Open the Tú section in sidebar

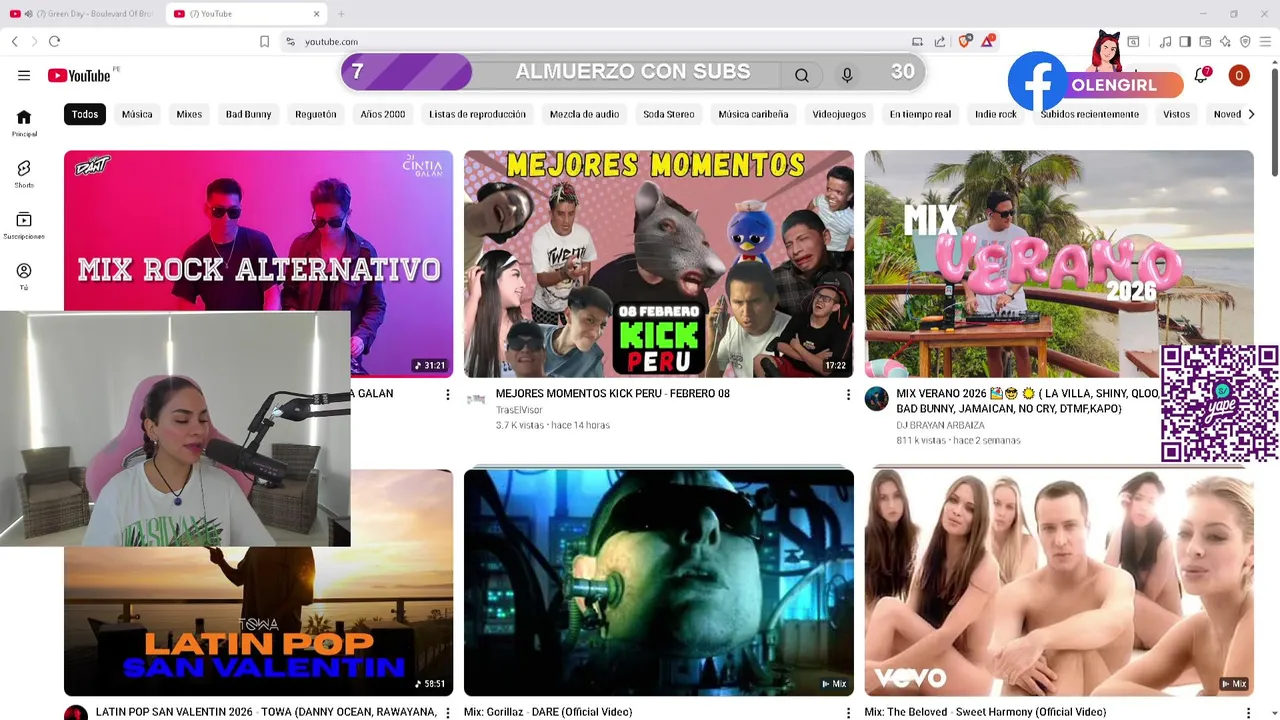tap(24, 277)
